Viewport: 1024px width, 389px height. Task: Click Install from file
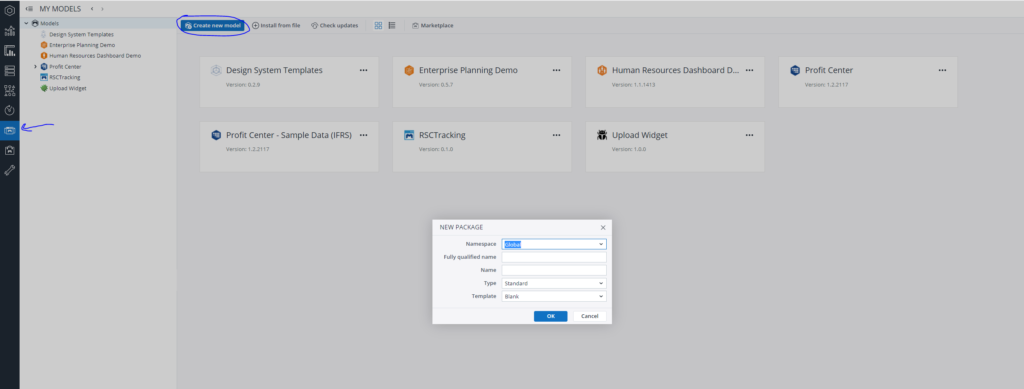[276, 25]
